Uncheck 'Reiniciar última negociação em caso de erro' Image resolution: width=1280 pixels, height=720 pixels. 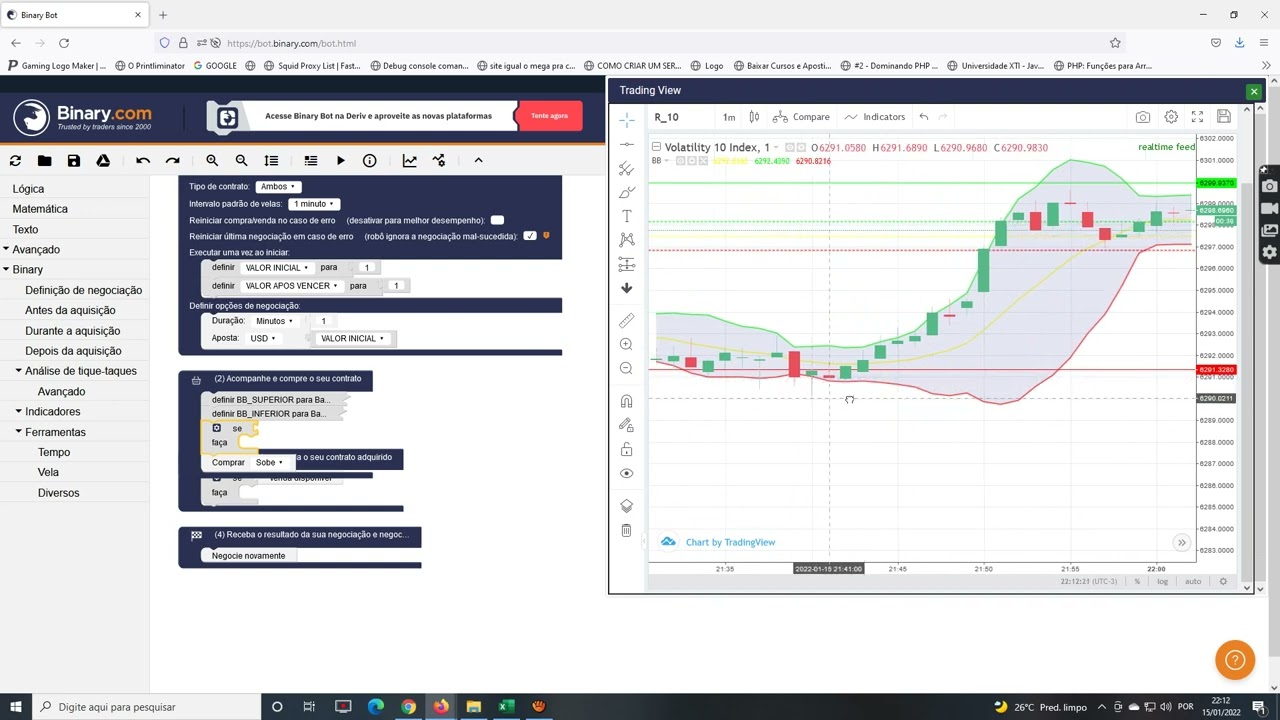click(530, 236)
